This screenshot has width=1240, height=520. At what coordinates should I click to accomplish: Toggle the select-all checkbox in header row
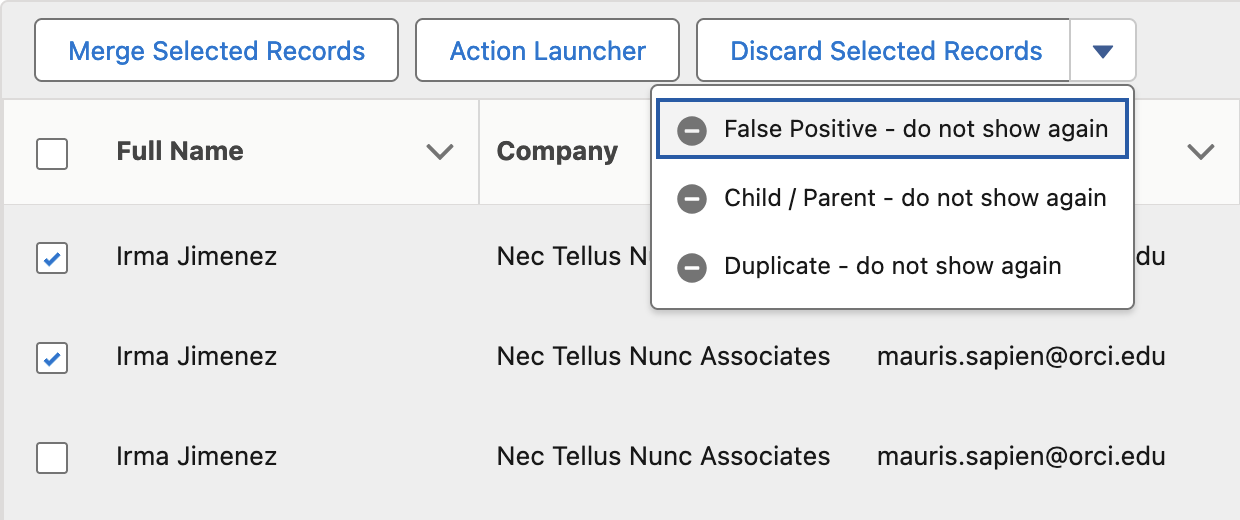coord(52,153)
